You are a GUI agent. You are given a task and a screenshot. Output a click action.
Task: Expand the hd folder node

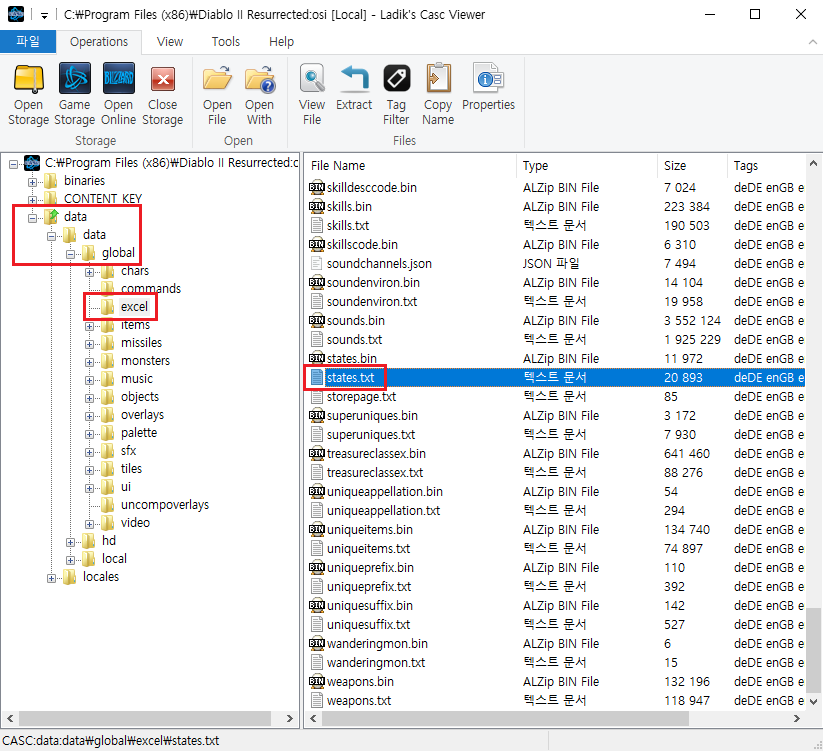click(x=70, y=542)
